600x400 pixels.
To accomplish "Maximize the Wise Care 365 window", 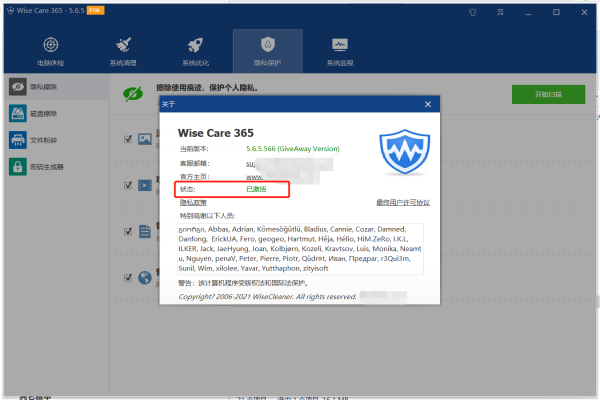I will tap(556, 12).
